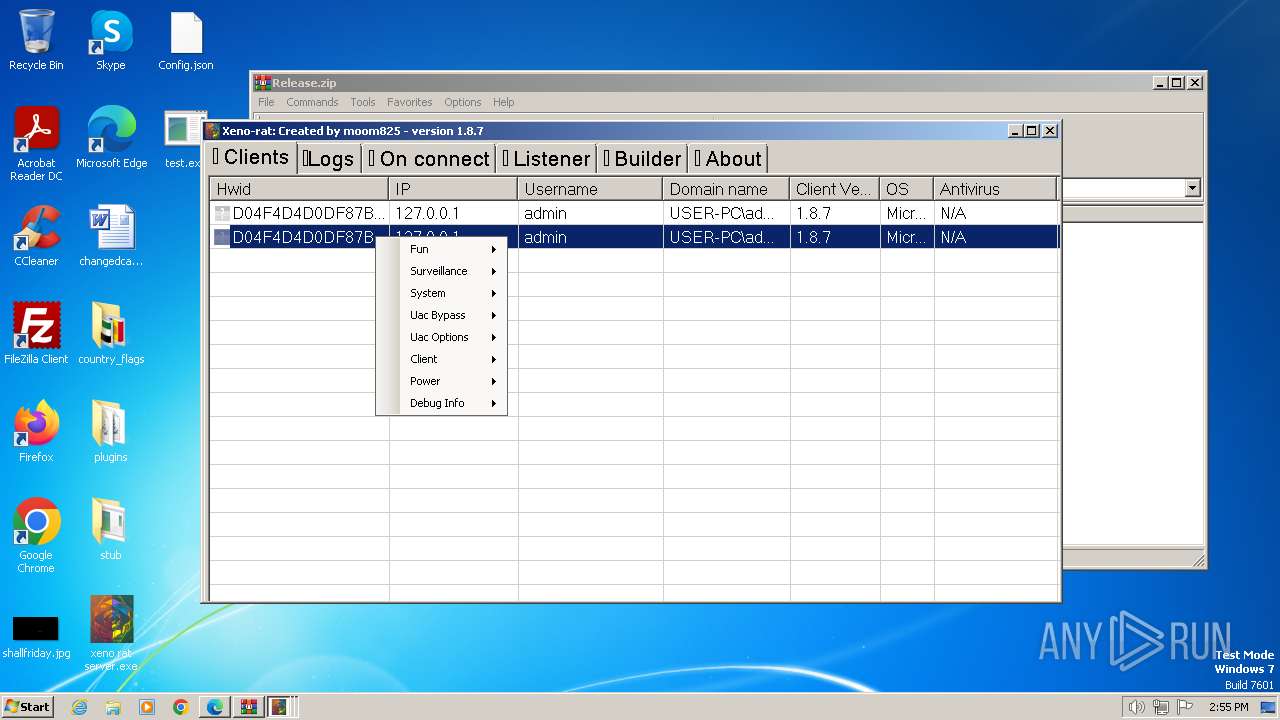Switch to the Edge taskbar button
1280x720 pixels.
215,707
